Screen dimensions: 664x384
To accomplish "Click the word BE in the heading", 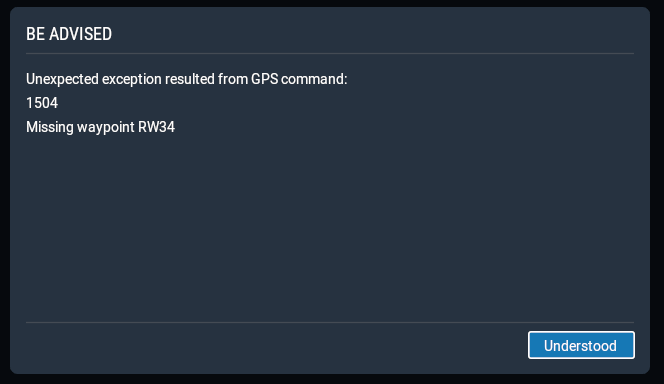I will point(36,34).
